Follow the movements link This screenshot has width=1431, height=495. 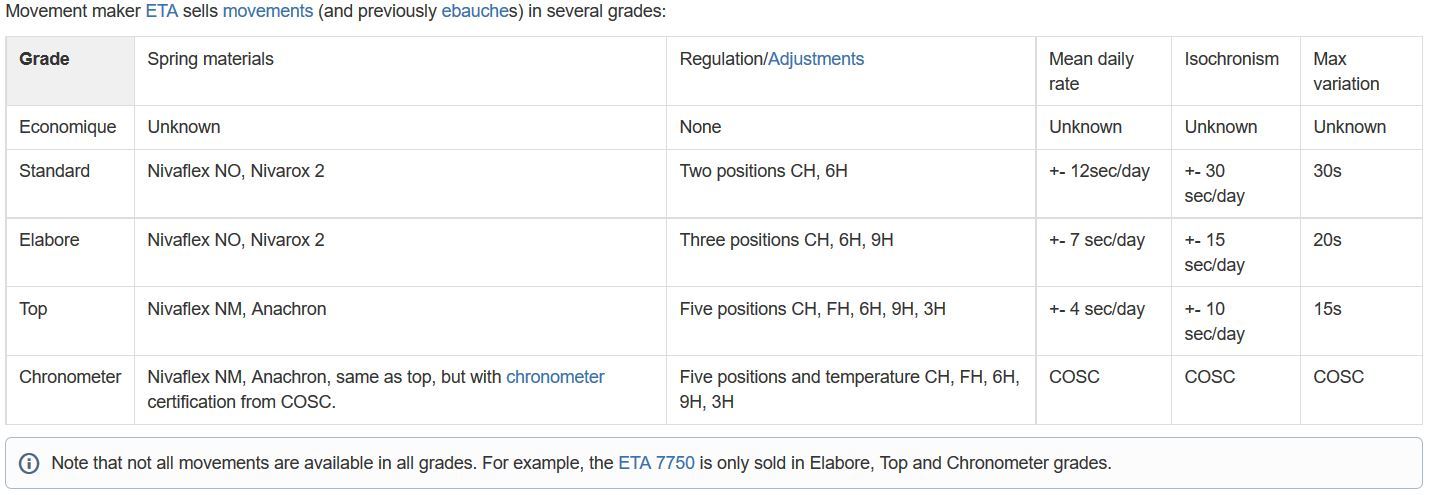(x=267, y=12)
